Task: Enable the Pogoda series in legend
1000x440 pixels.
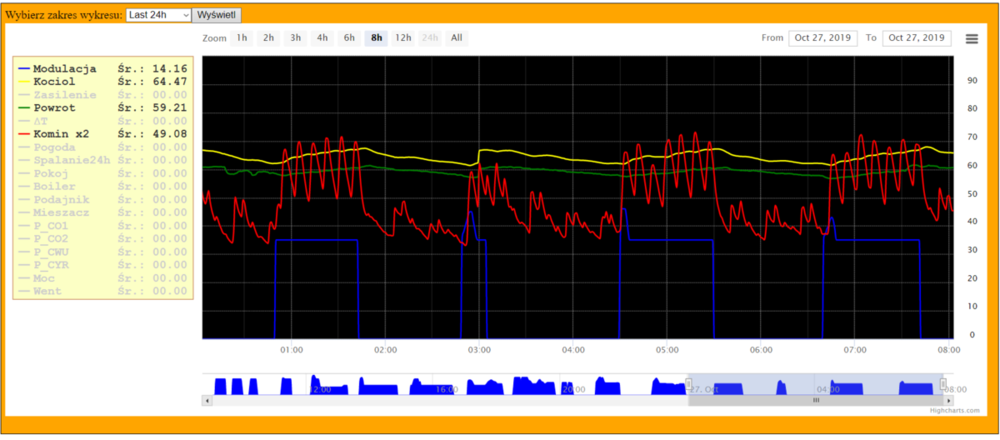Action: click(x=54, y=146)
